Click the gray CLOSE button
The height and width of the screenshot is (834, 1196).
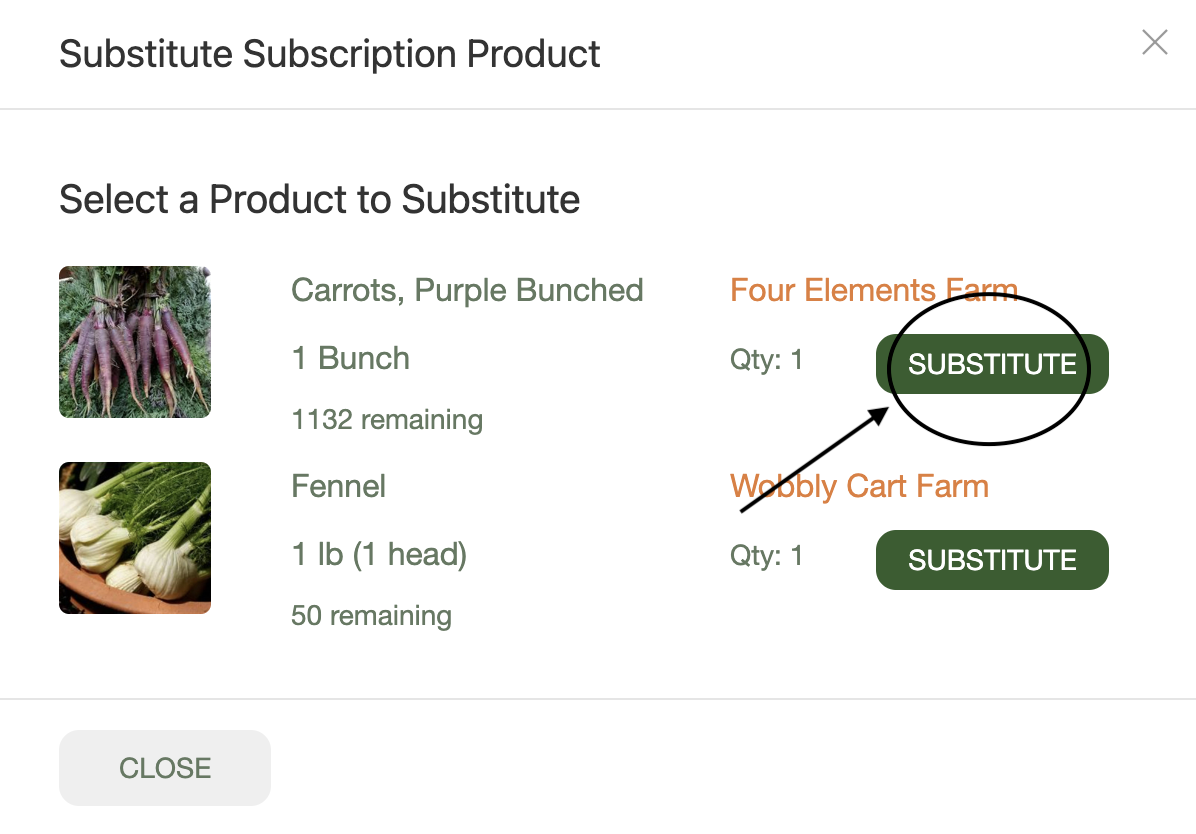[165, 768]
